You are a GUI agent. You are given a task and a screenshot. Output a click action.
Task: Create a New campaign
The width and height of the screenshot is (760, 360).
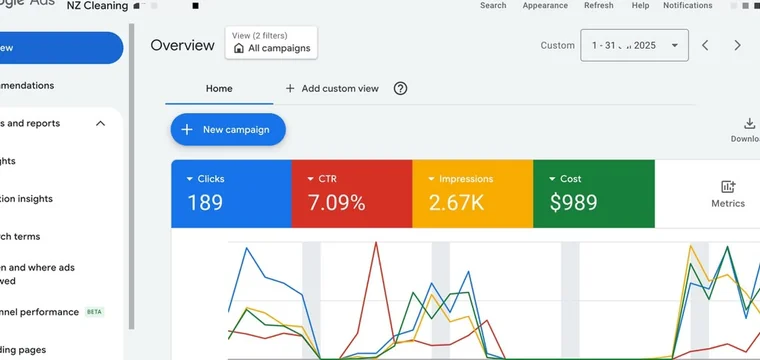point(228,129)
